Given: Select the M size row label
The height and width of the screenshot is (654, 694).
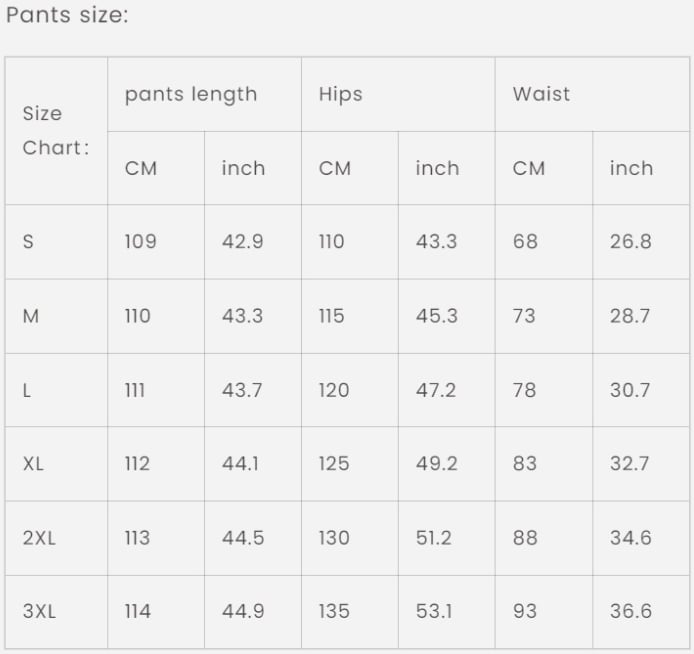Looking at the screenshot, I should [31, 316].
